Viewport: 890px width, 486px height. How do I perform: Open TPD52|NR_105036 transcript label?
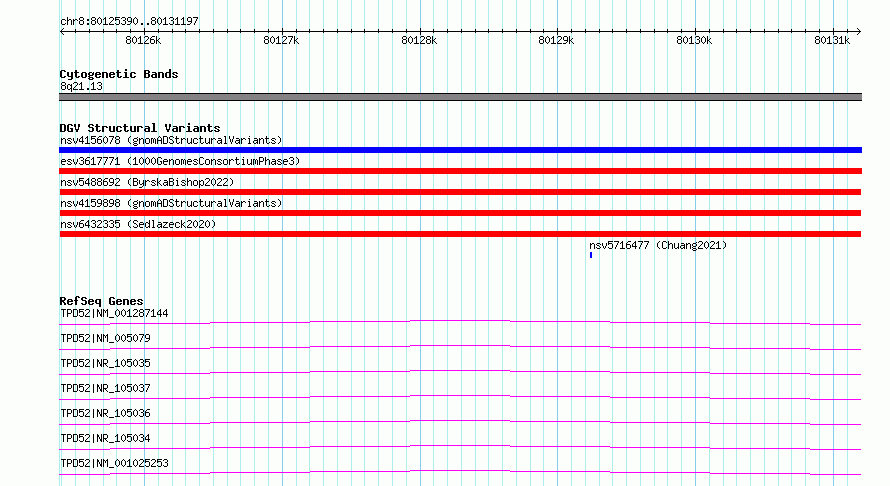click(x=105, y=413)
